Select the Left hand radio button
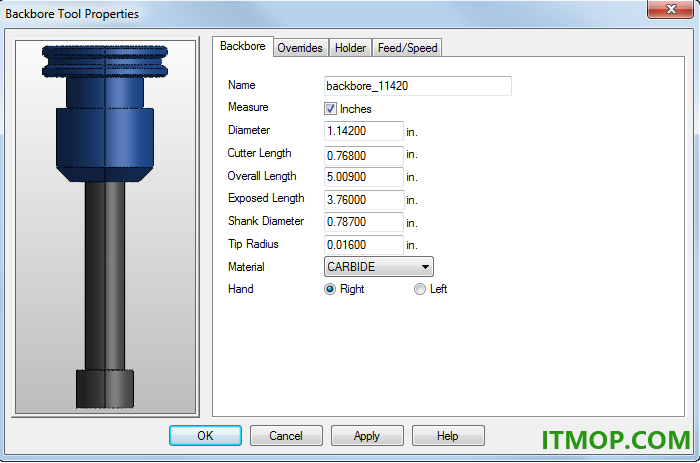The height and width of the screenshot is (463, 700). click(420, 289)
